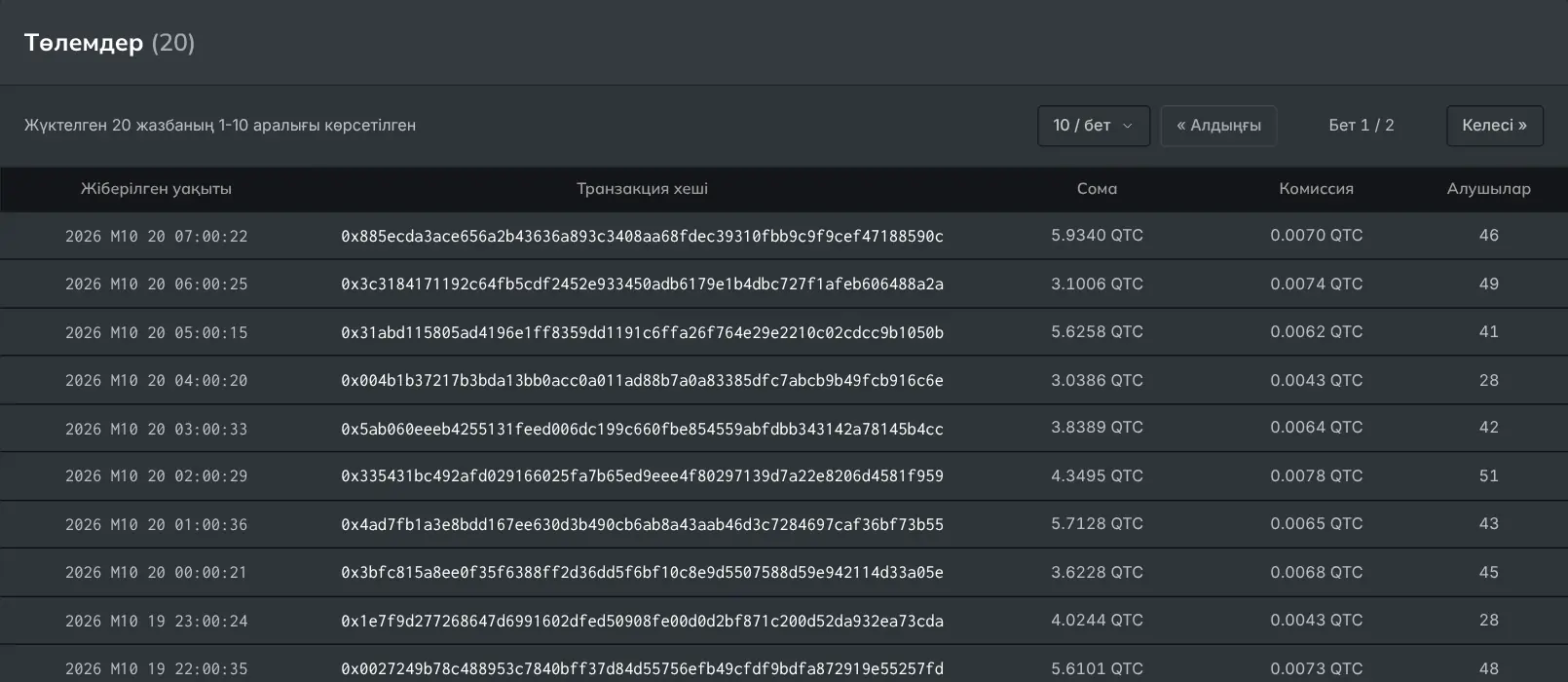This screenshot has height=682, width=1568.
Task: Open transaction hash starting 0x5ab060ee
Action: (643, 429)
